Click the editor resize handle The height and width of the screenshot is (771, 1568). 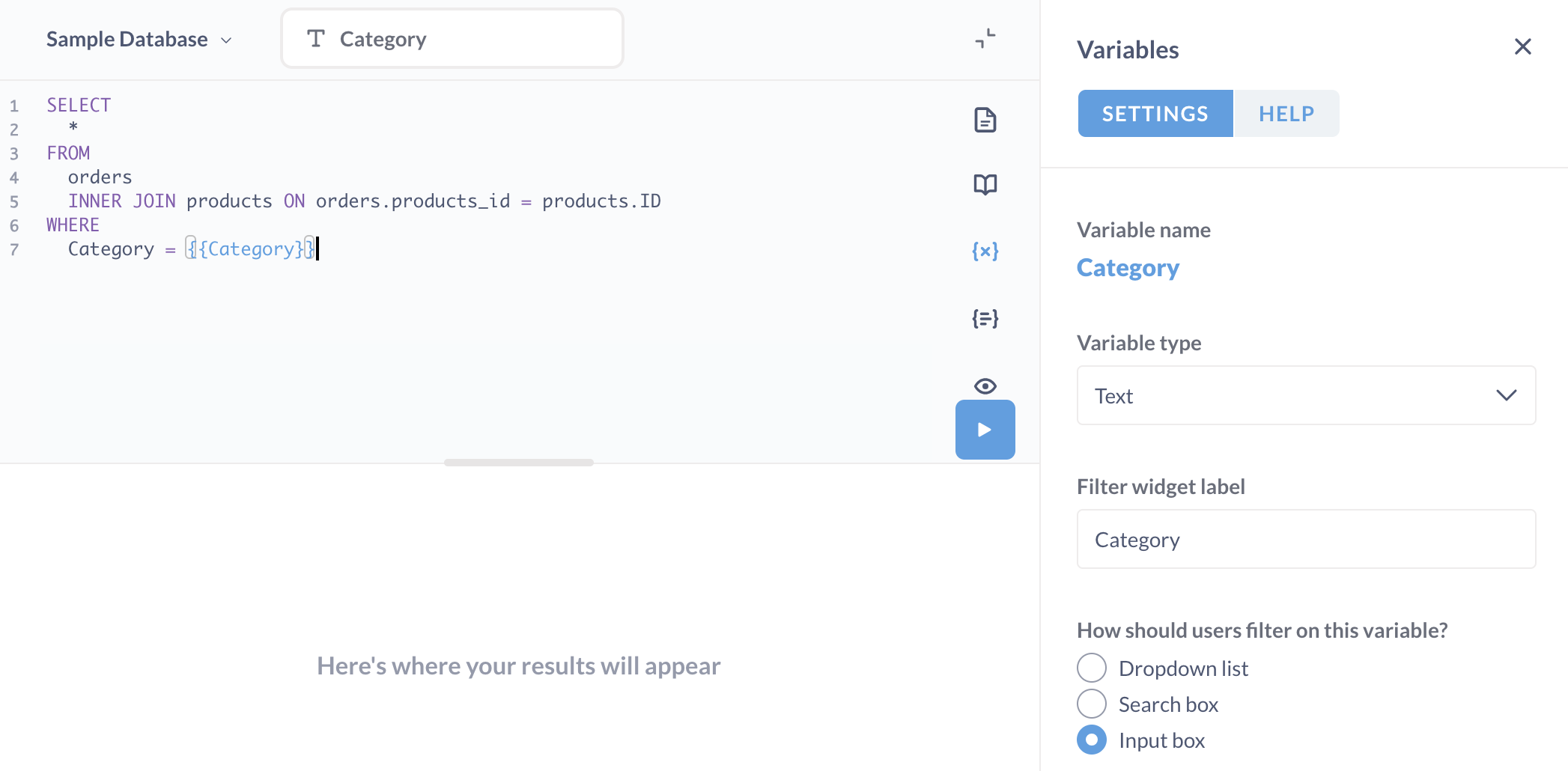point(519,462)
